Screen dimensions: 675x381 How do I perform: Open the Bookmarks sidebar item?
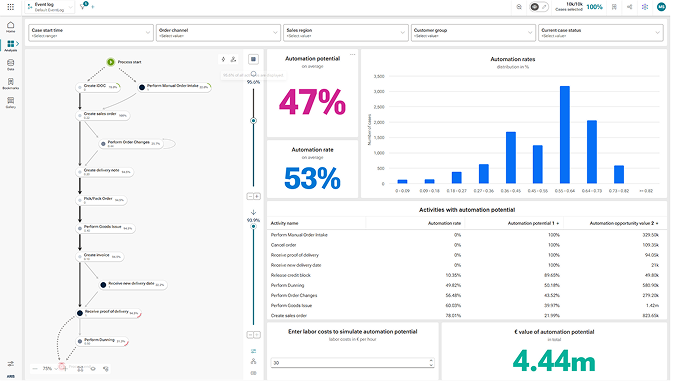coord(10,84)
